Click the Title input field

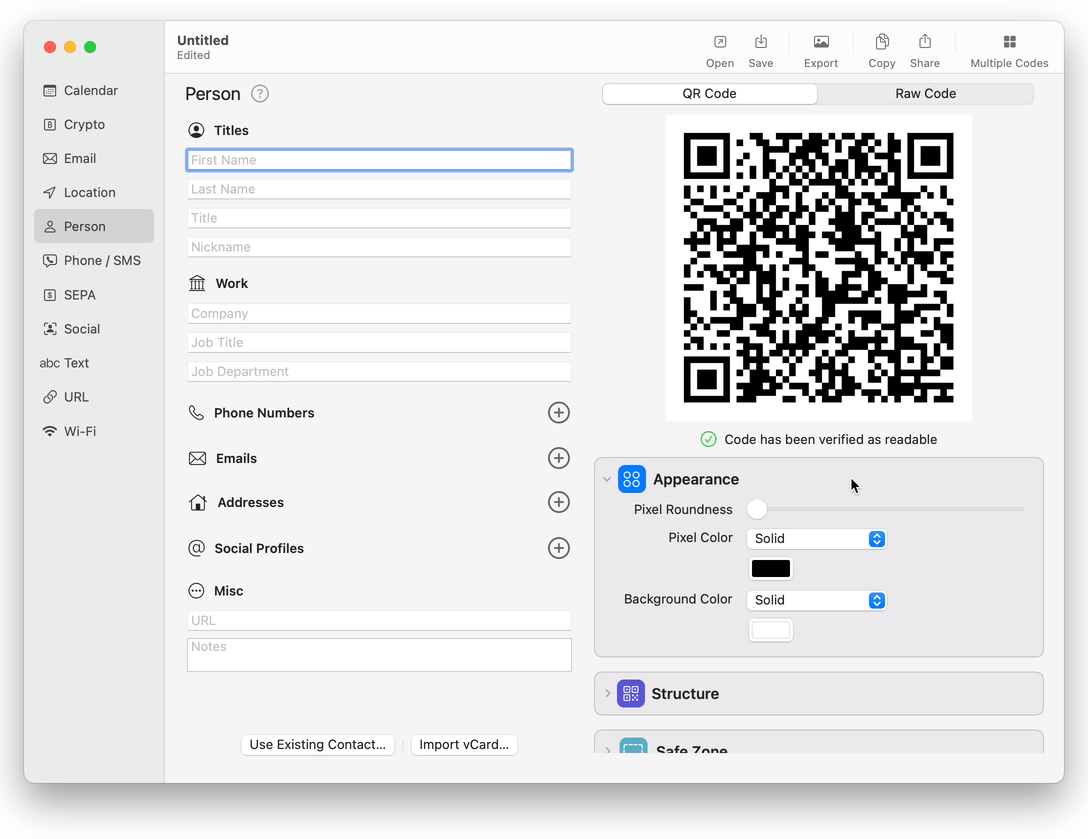[x=379, y=218]
